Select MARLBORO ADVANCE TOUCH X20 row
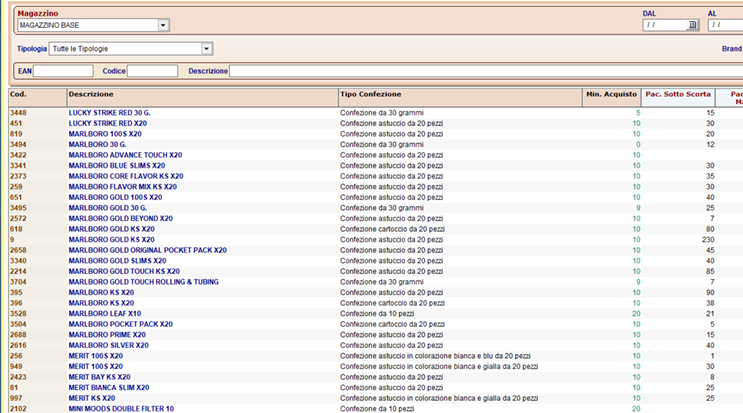Screen dimensions: 743x413 point(376,155)
